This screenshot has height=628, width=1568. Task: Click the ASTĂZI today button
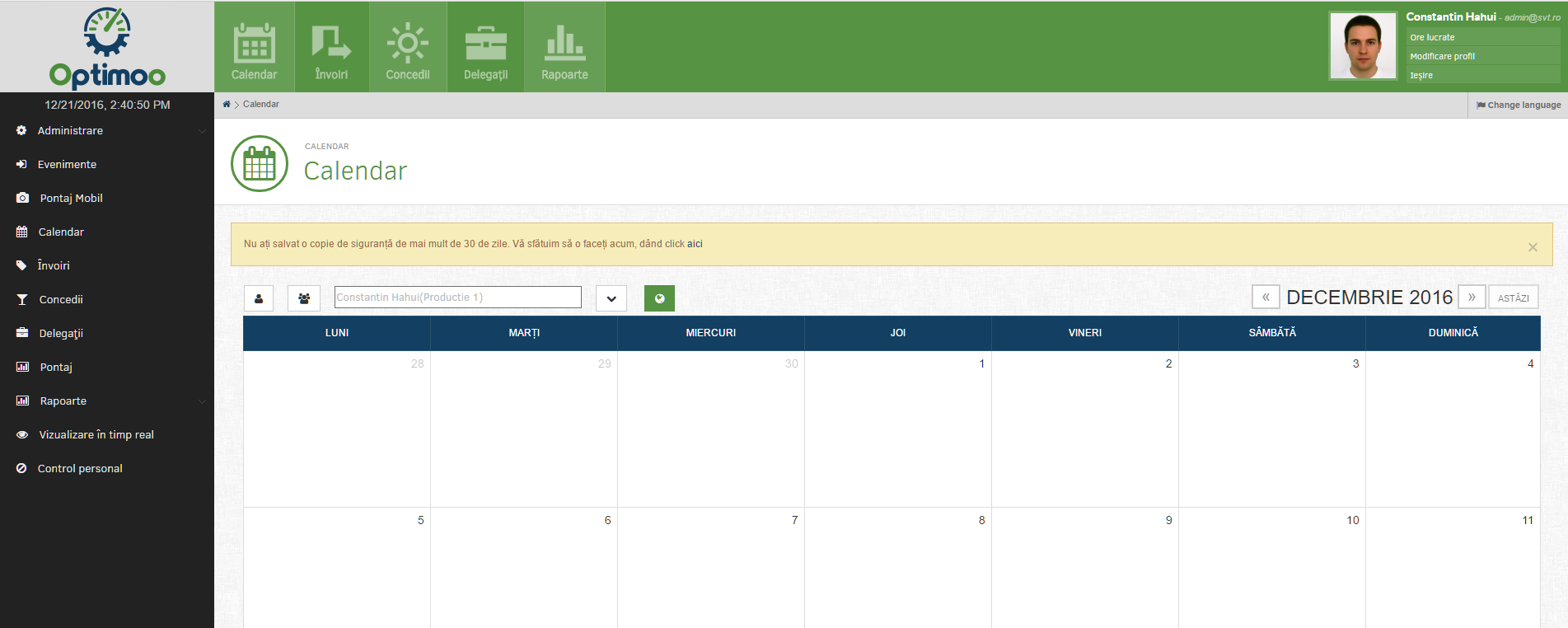[x=1514, y=298]
